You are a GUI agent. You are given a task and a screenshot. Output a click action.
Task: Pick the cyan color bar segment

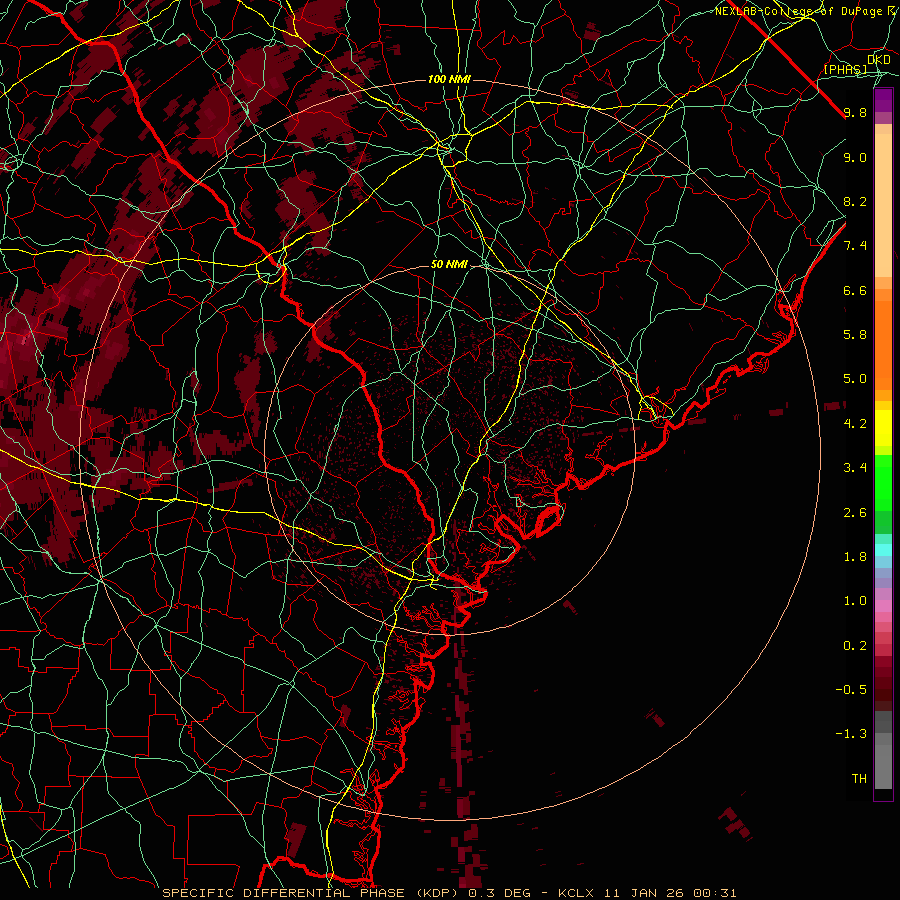click(883, 550)
